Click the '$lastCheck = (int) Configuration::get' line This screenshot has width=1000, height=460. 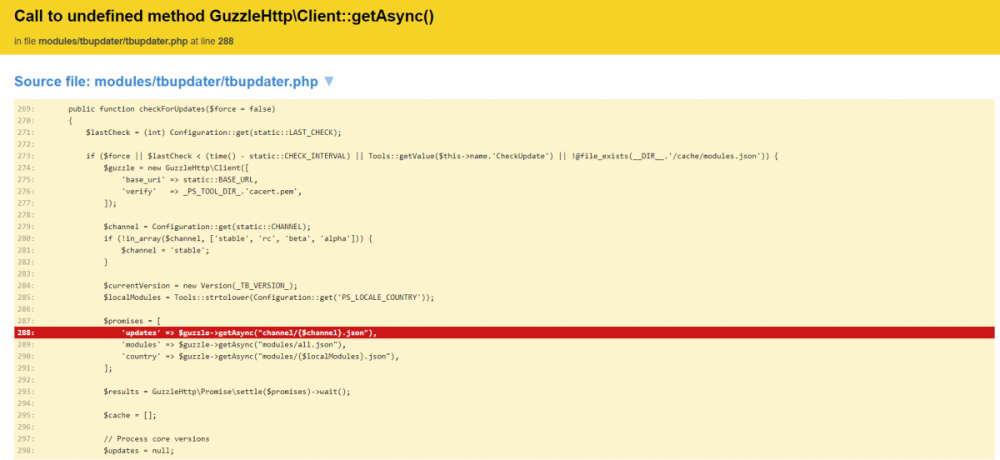[213, 132]
